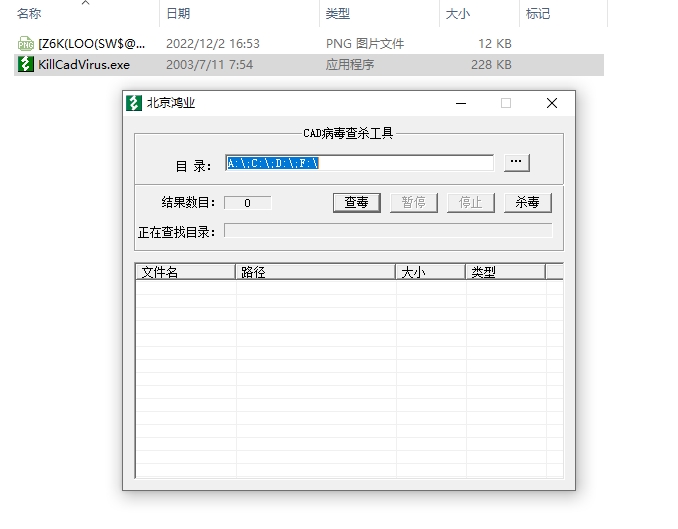Click the 结果数目 count field
678x529 pixels.
point(248,203)
